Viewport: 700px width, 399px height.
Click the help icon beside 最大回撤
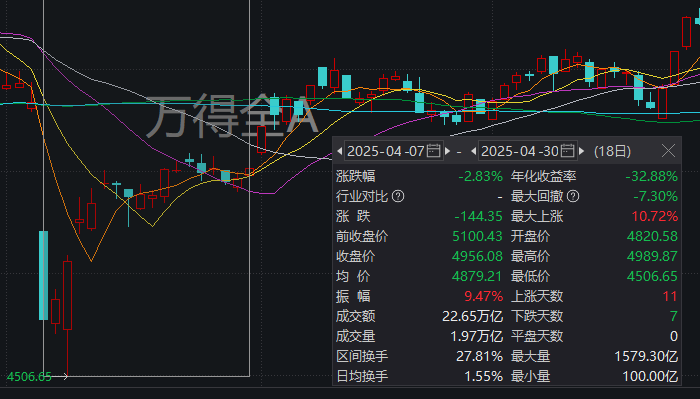[573, 196]
